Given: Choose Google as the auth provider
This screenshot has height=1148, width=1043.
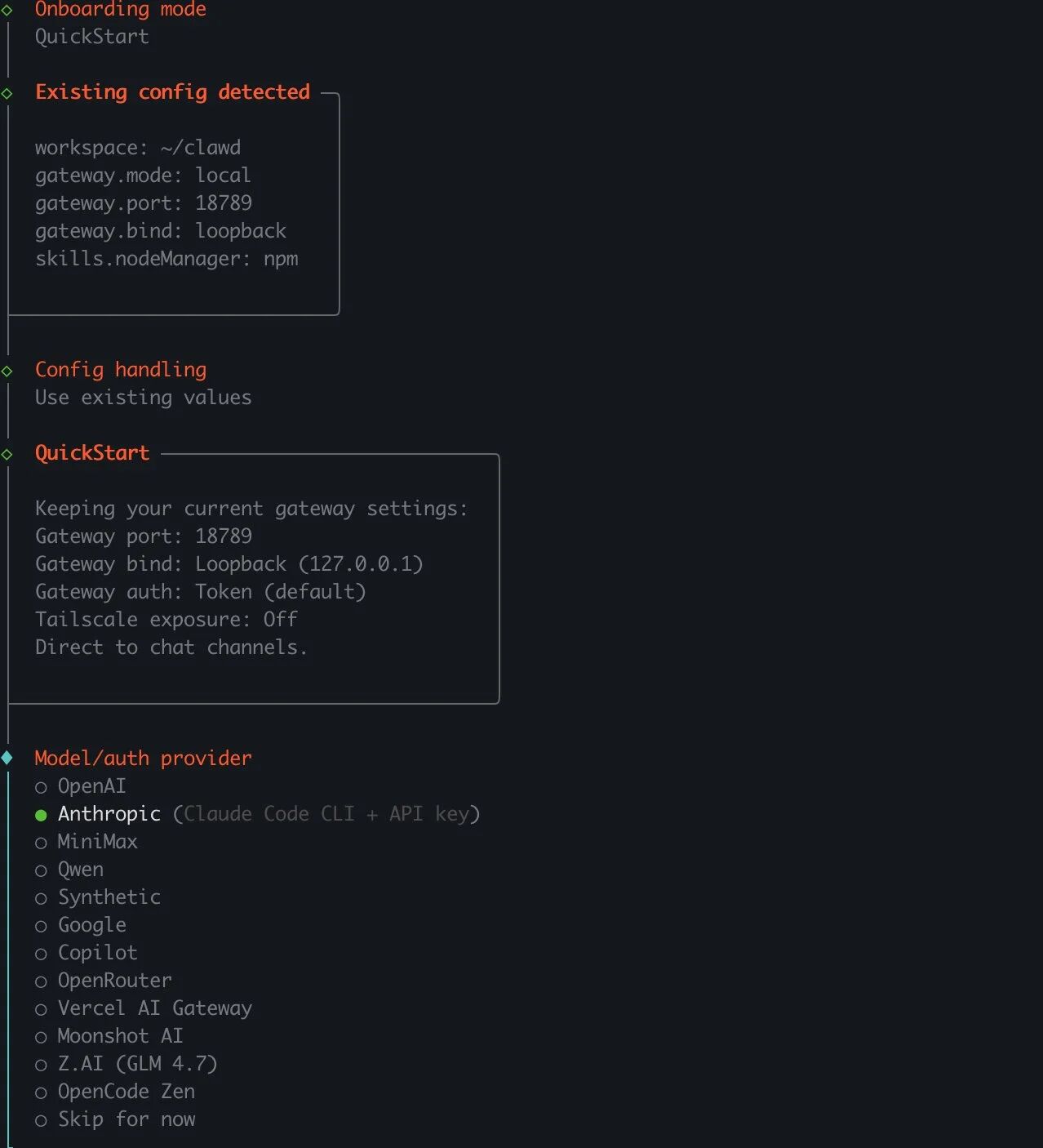Looking at the screenshot, I should coord(91,925).
